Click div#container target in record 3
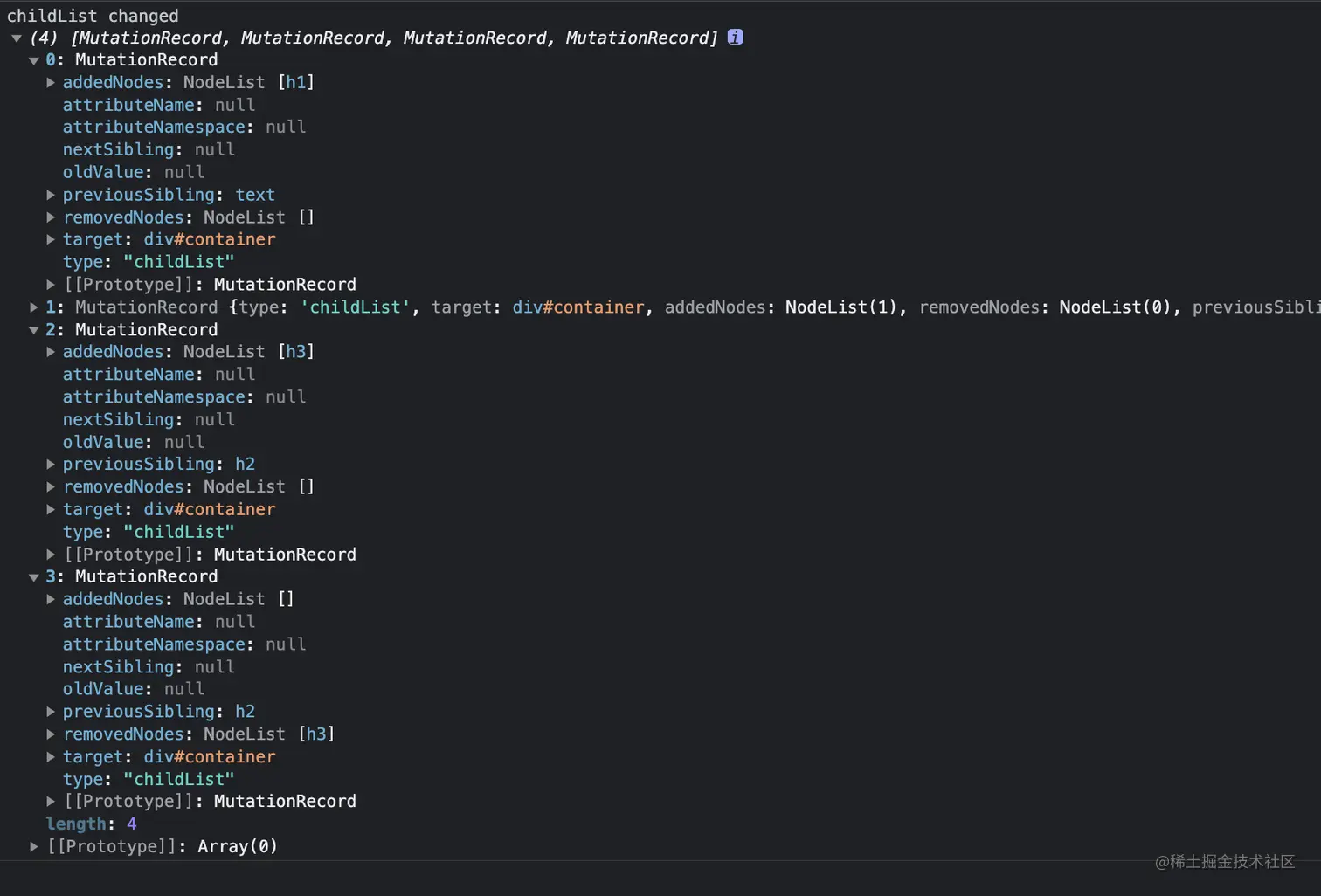The height and width of the screenshot is (896, 1321). click(210, 757)
